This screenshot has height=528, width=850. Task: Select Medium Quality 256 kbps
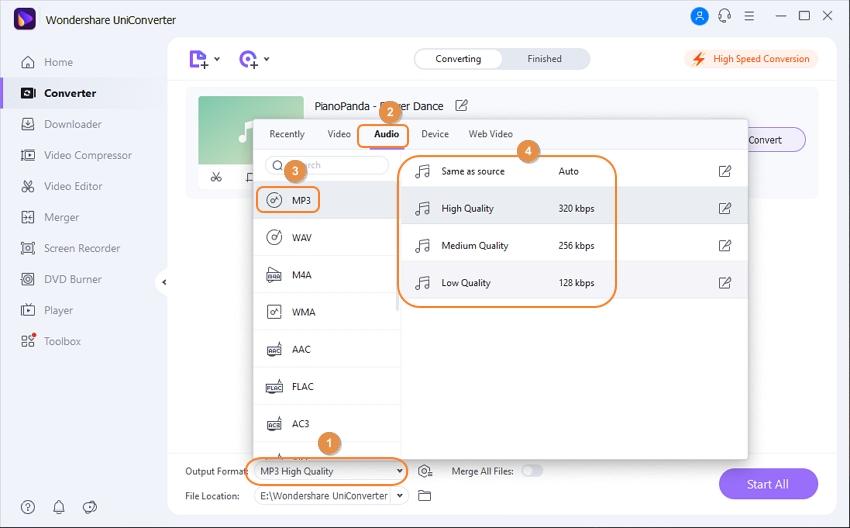(574, 246)
